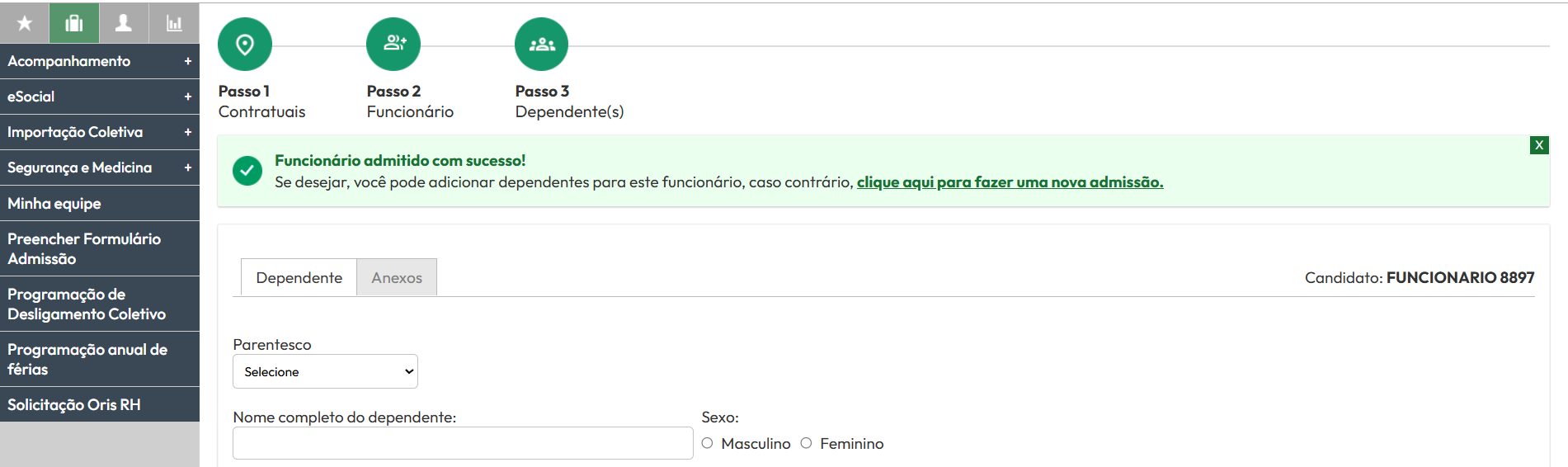Open the favorites star icon tab
Screen dimensions: 1568x467
(25, 23)
